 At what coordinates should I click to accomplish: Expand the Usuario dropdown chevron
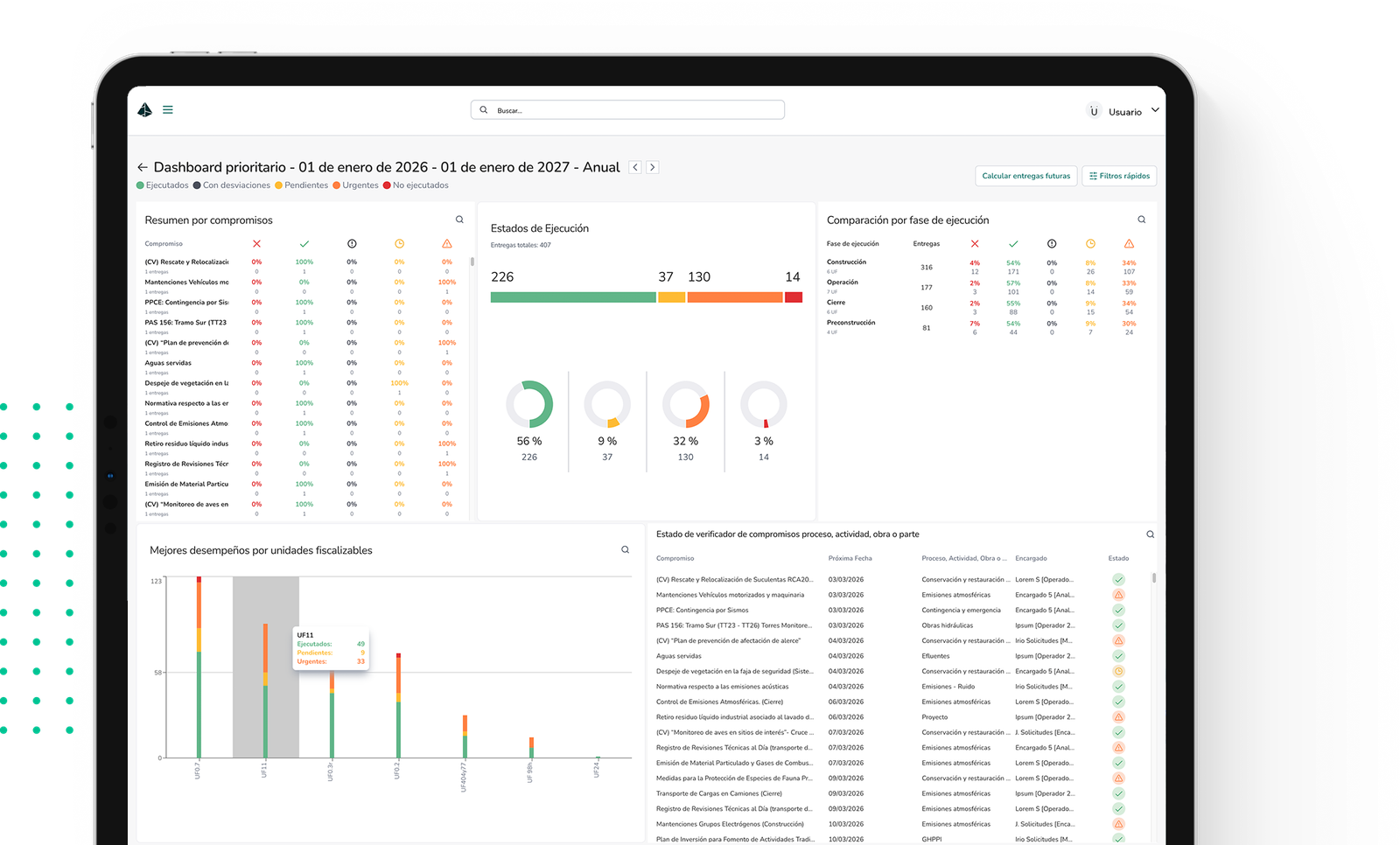(1155, 110)
